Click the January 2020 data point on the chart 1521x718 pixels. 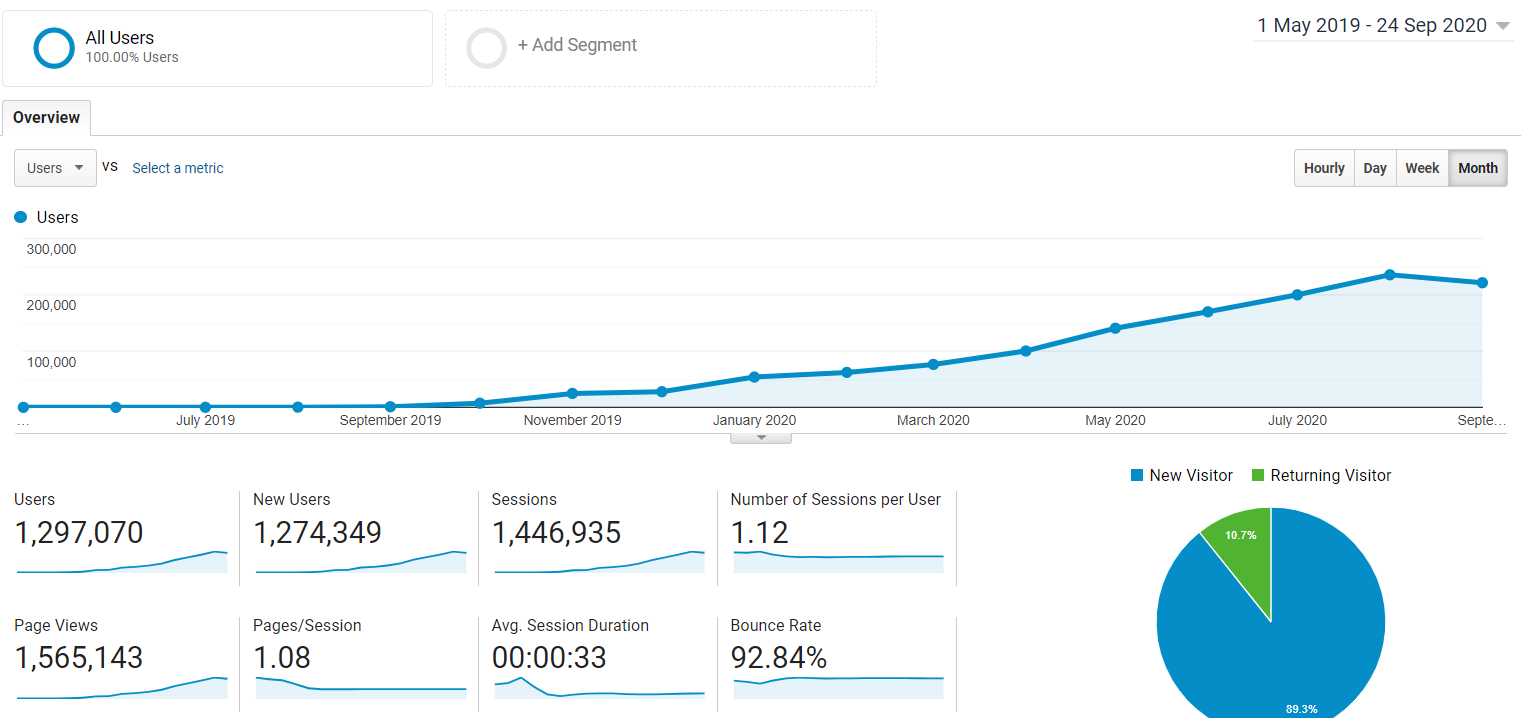pos(754,377)
